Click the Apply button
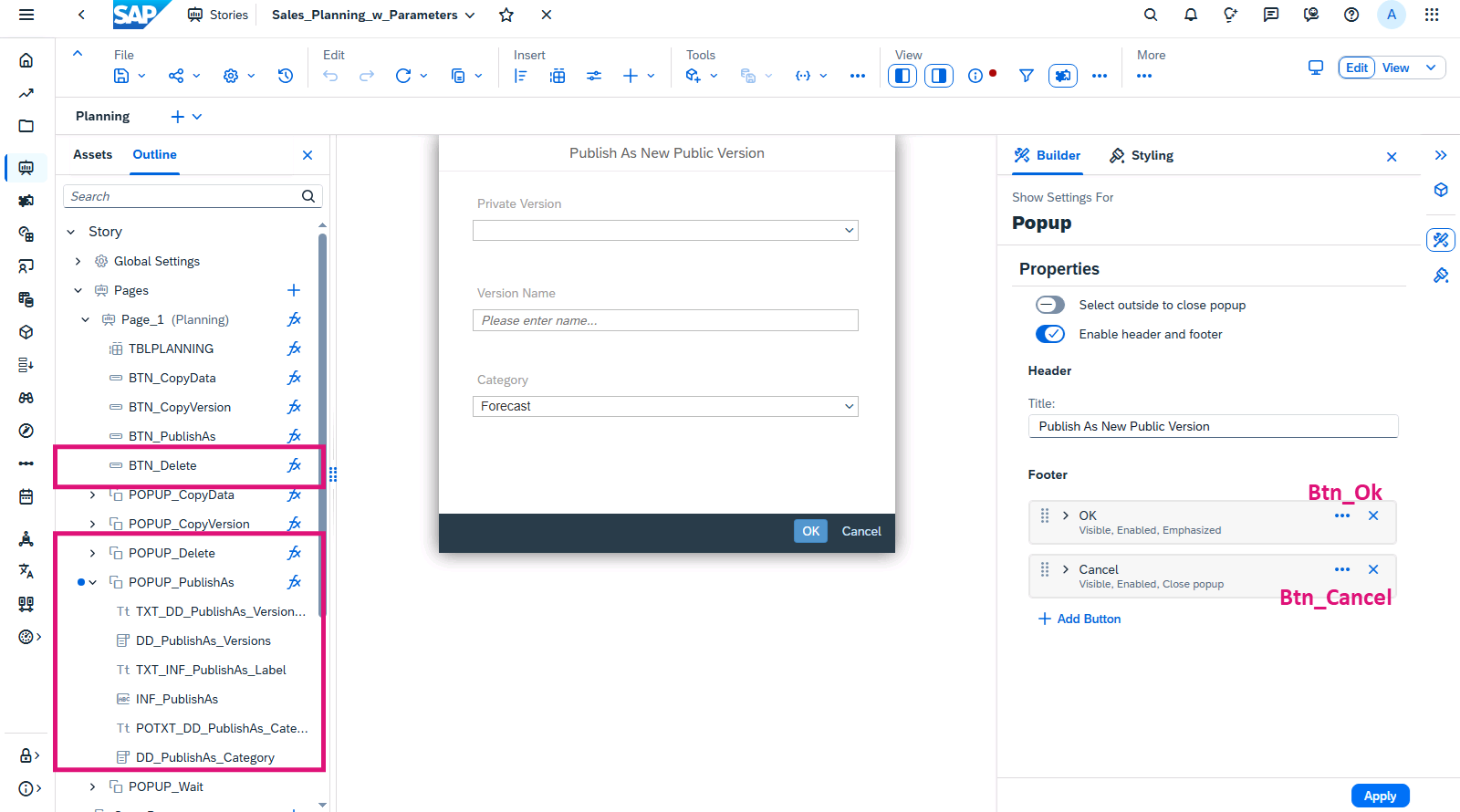This screenshot has height=812, width=1460. click(x=1380, y=796)
